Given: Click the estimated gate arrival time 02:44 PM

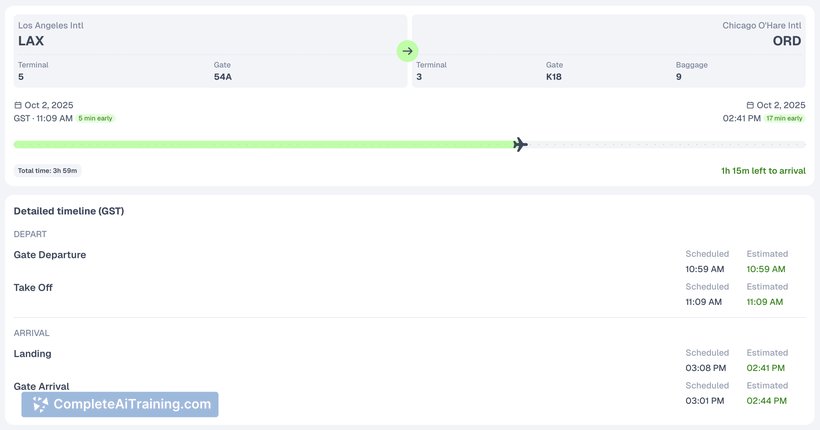Looking at the screenshot, I should point(766,400).
